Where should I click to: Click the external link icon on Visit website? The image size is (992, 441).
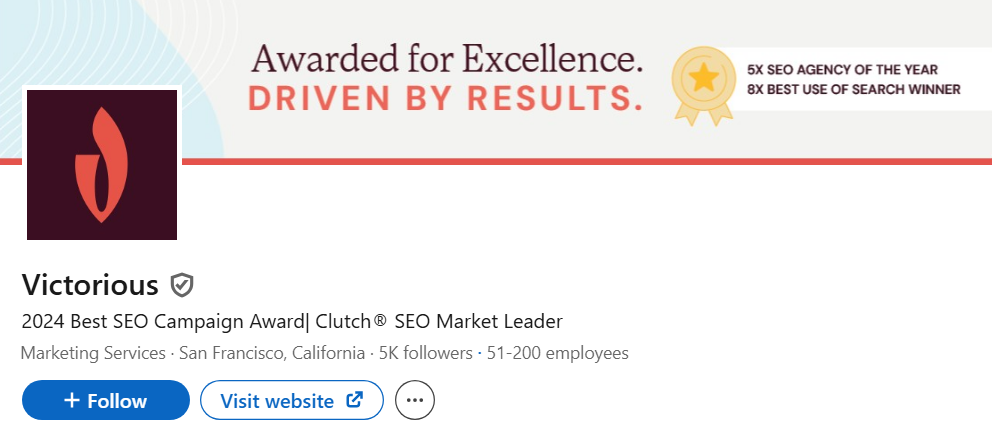354,400
